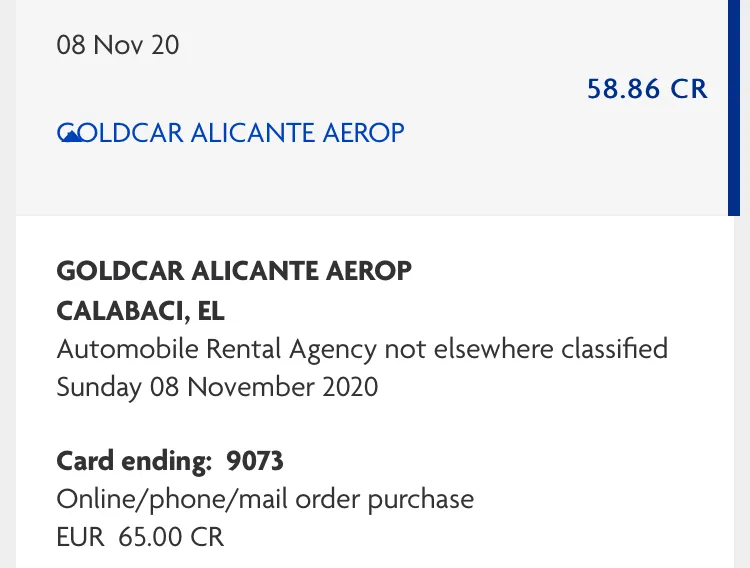The width and height of the screenshot is (750, 568).
Task: Select the CALABACI, EL location text
Action: [141, 311]
